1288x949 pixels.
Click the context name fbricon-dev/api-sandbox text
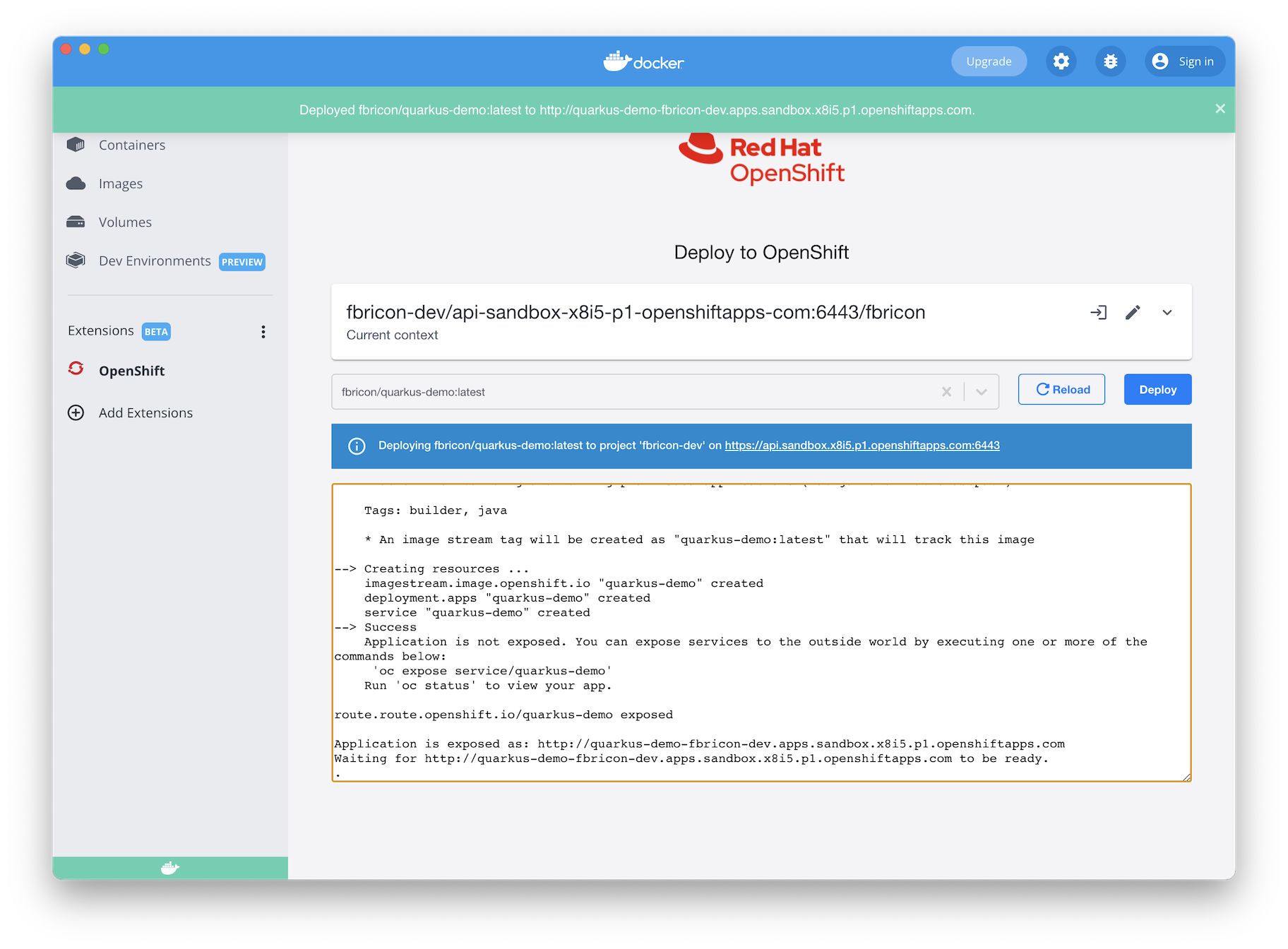(636, 312)
